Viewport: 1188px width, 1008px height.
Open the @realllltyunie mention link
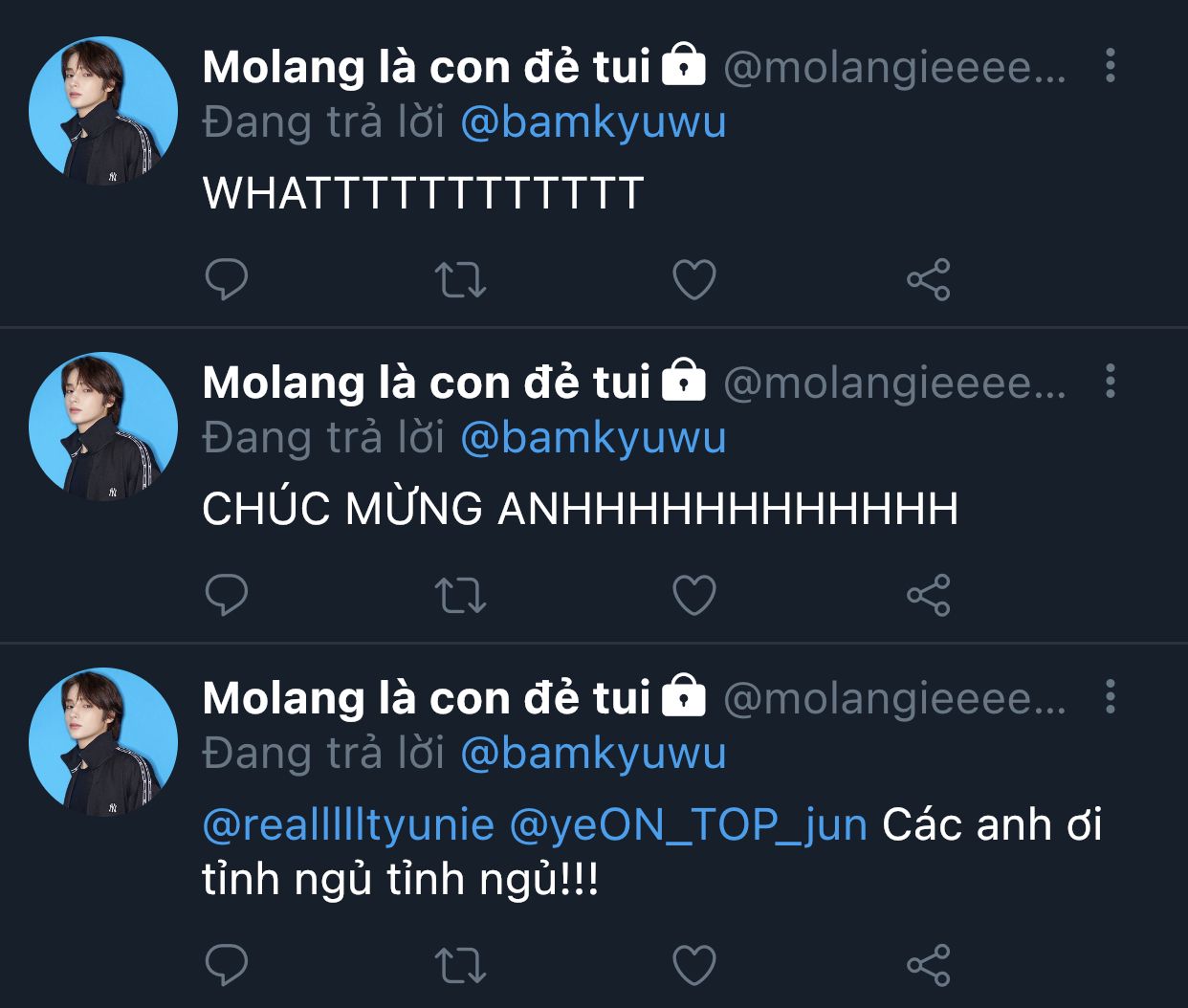(348, 824)
